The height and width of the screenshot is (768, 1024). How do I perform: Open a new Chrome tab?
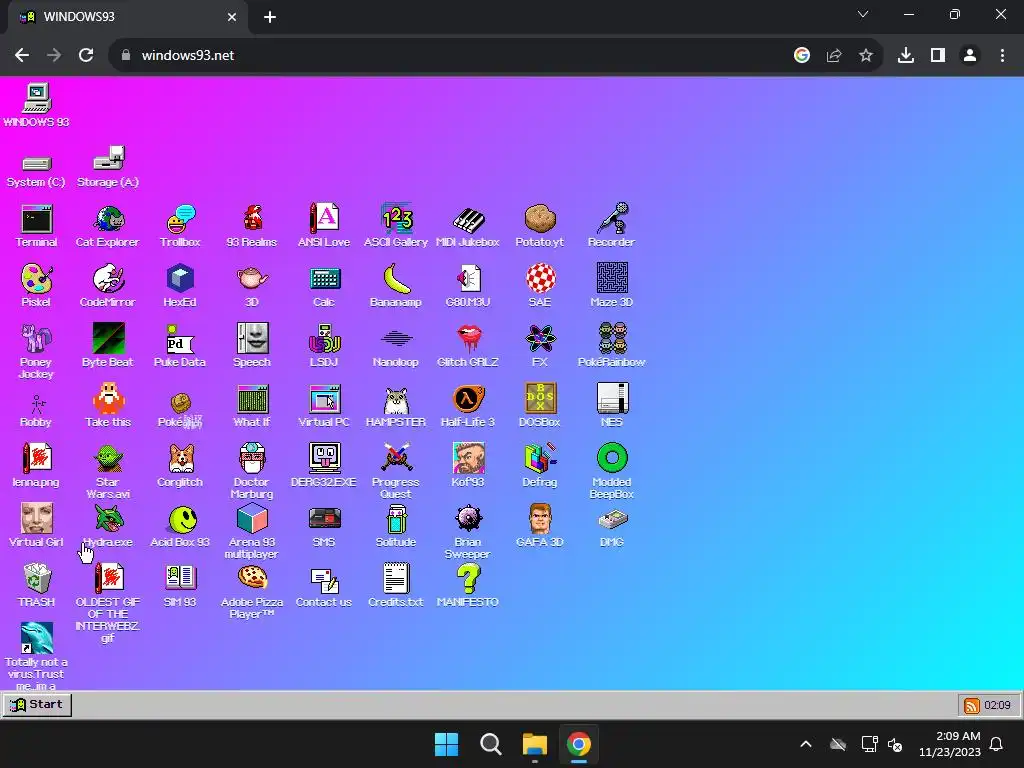(x=270, y=17)
